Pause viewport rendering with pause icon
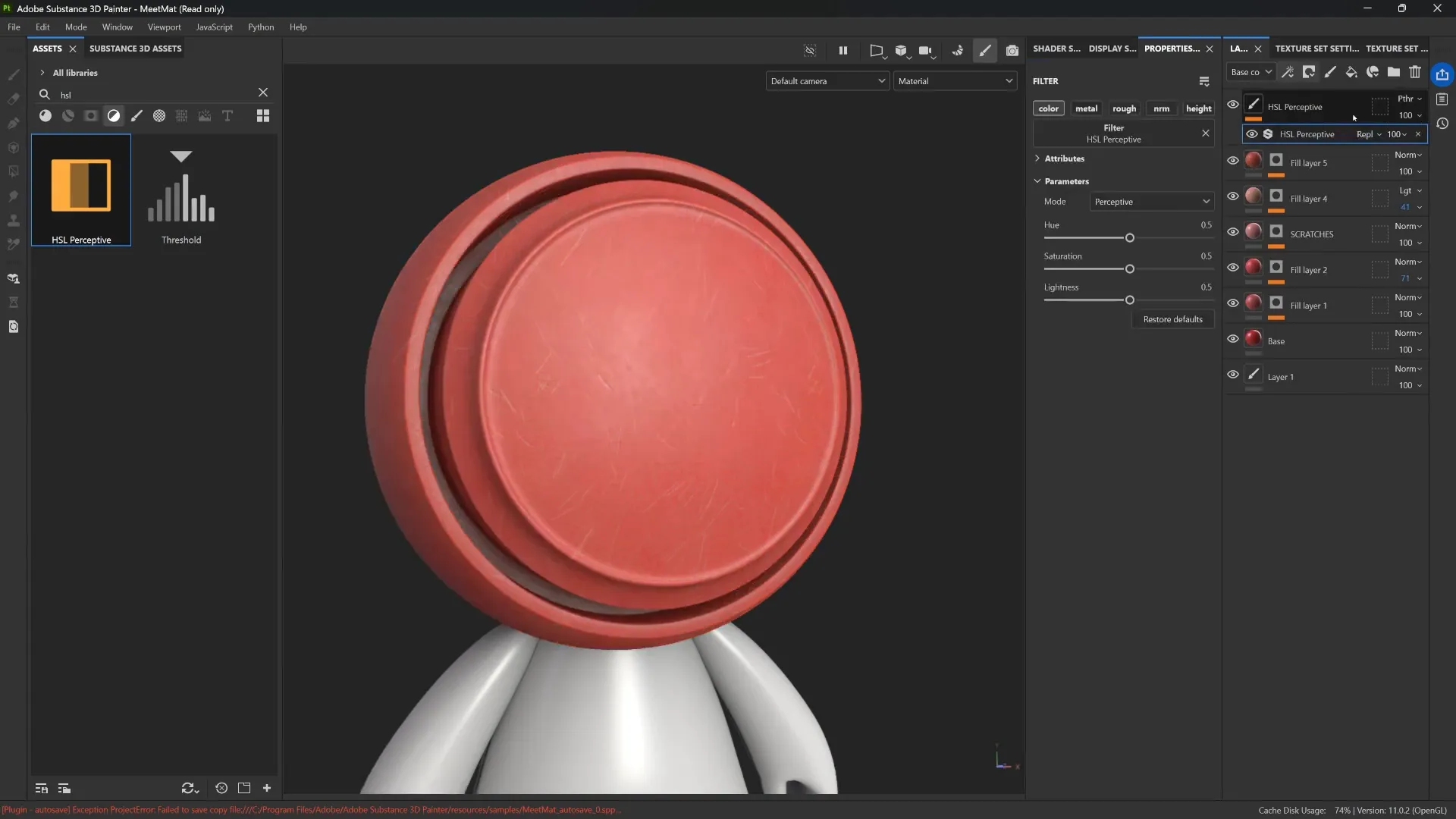 pos(843,51)
